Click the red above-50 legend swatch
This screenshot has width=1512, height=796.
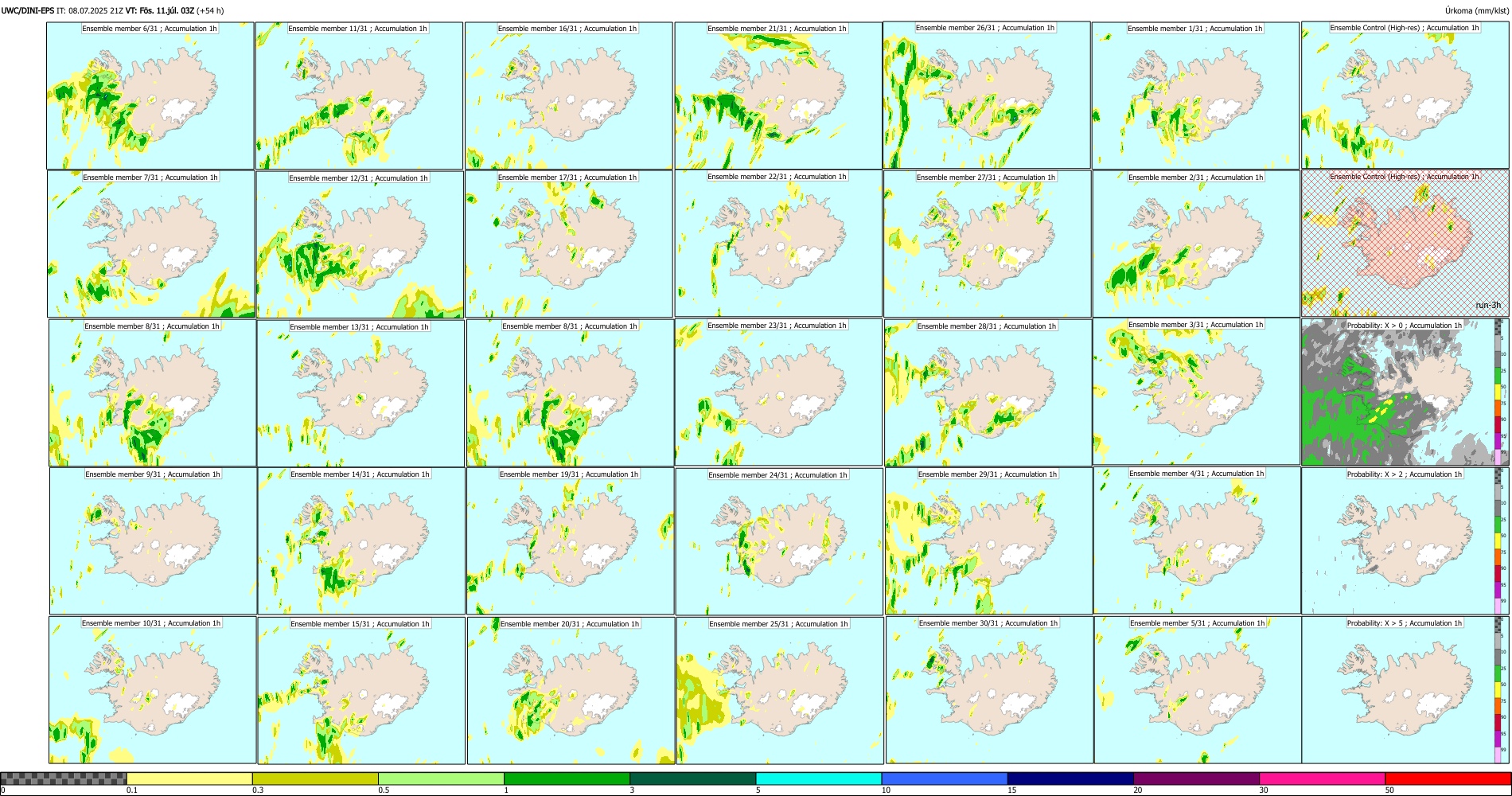coord(1448,778)
